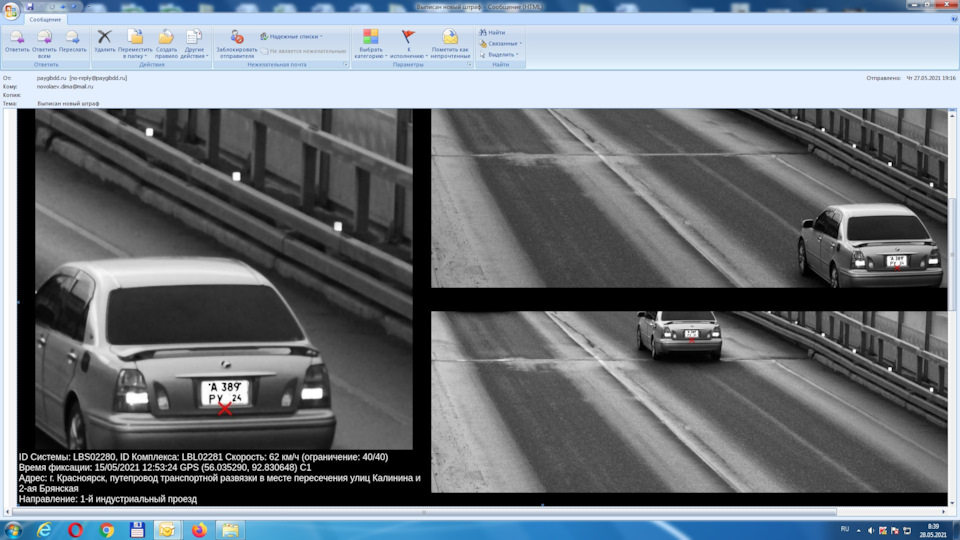Open the floppy-disk app in taskbar

(x=137, y=530)
